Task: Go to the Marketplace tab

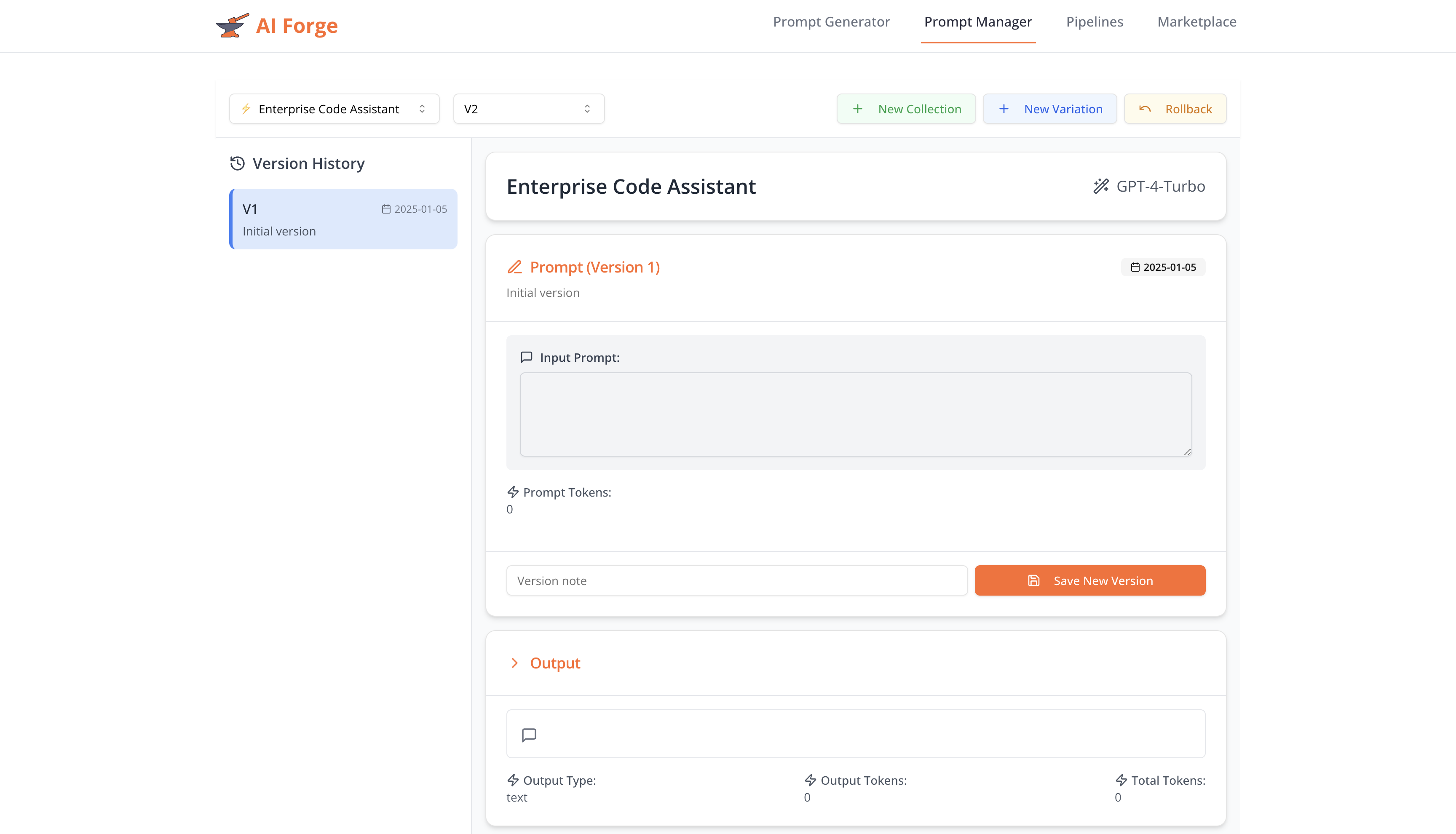Action: 1196,22
